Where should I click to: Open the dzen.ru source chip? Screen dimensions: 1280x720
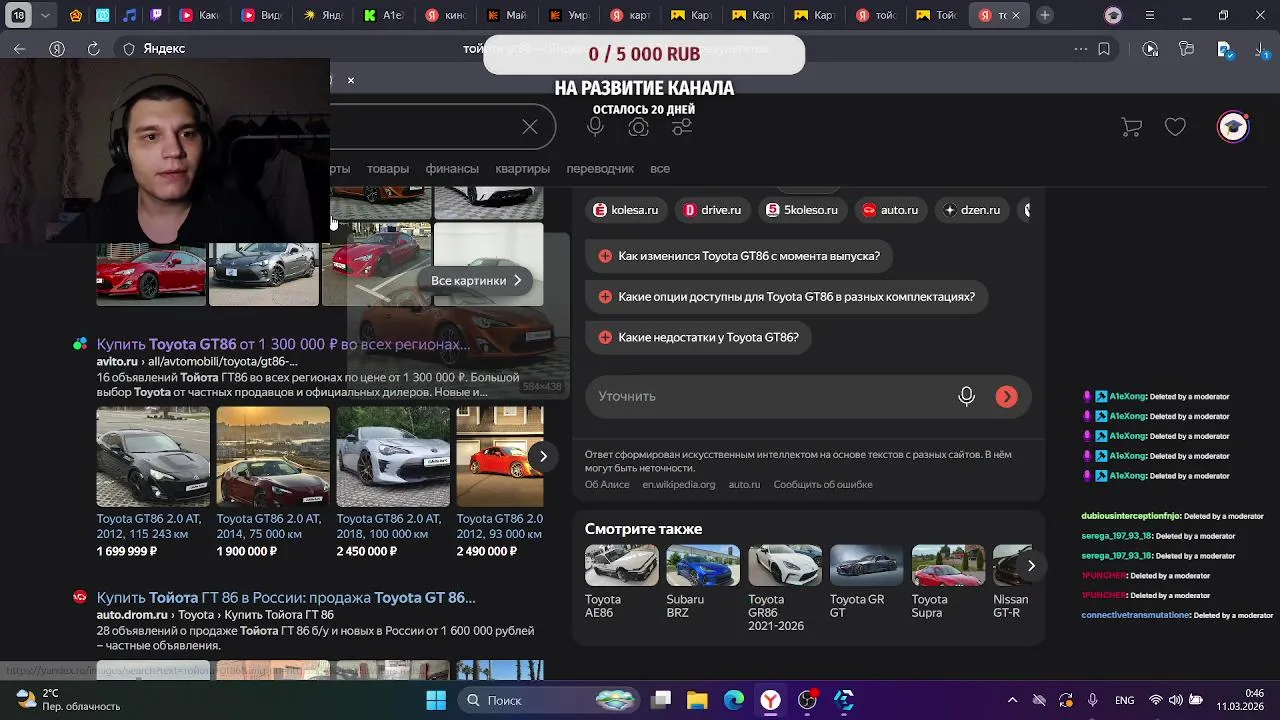point(972,210)
